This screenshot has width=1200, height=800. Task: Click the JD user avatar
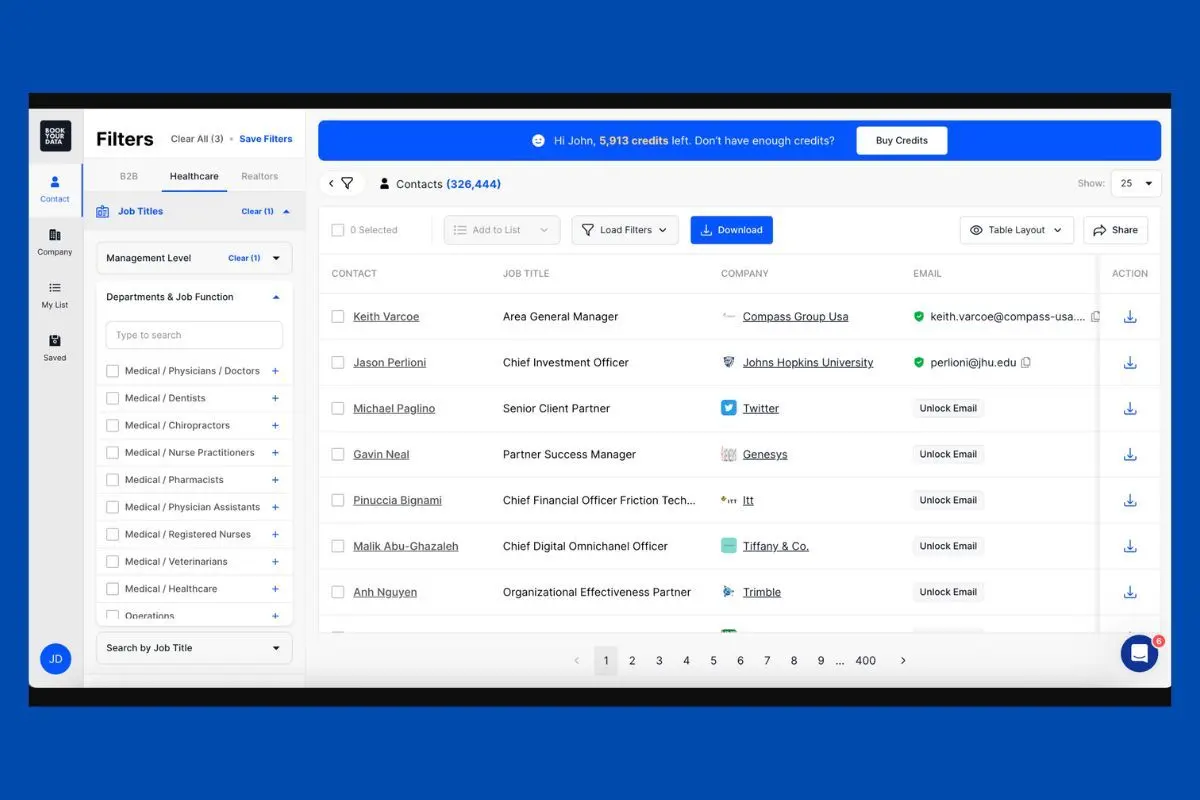[56, 659]
